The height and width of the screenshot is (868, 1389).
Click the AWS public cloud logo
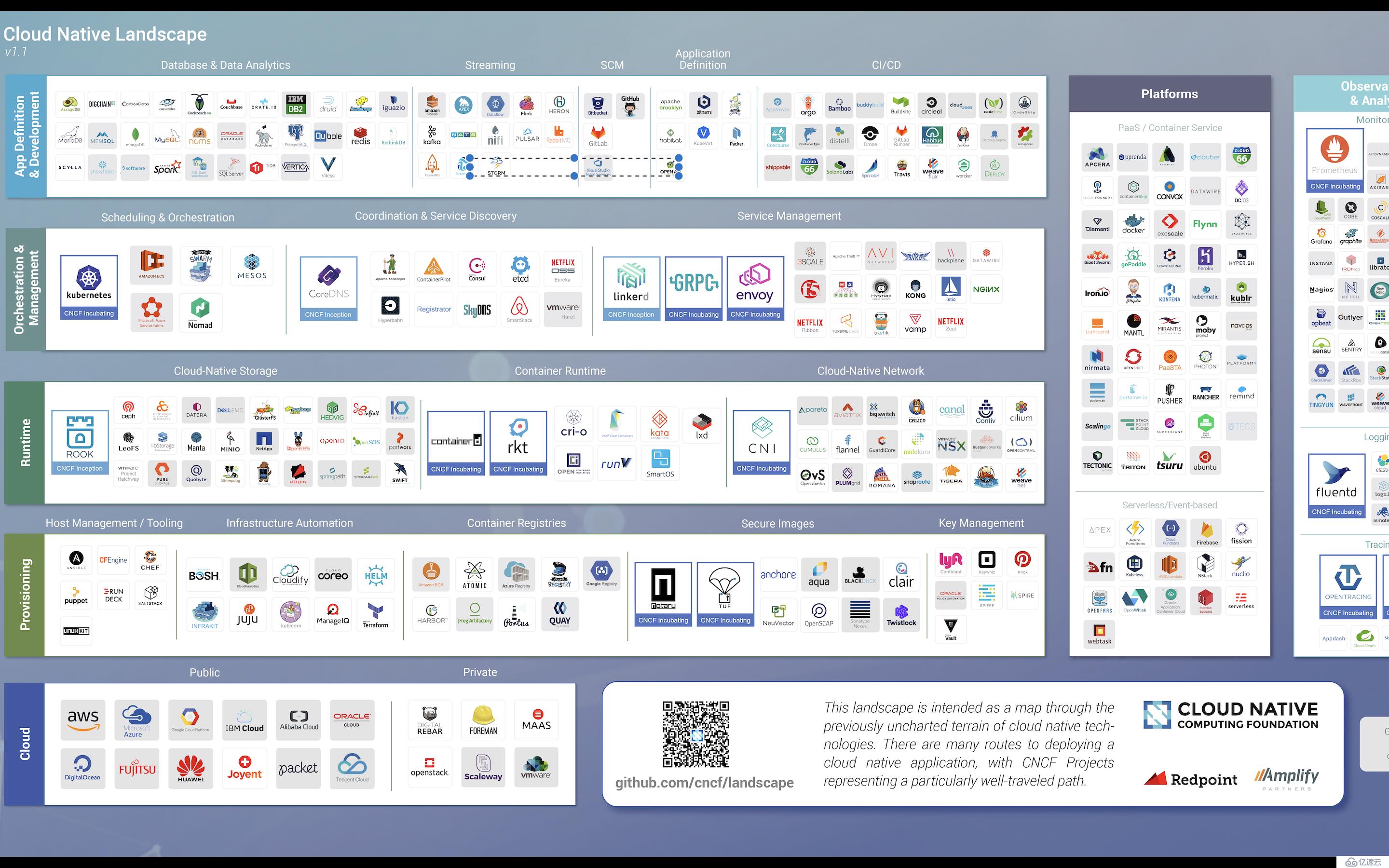pos(83,720)
